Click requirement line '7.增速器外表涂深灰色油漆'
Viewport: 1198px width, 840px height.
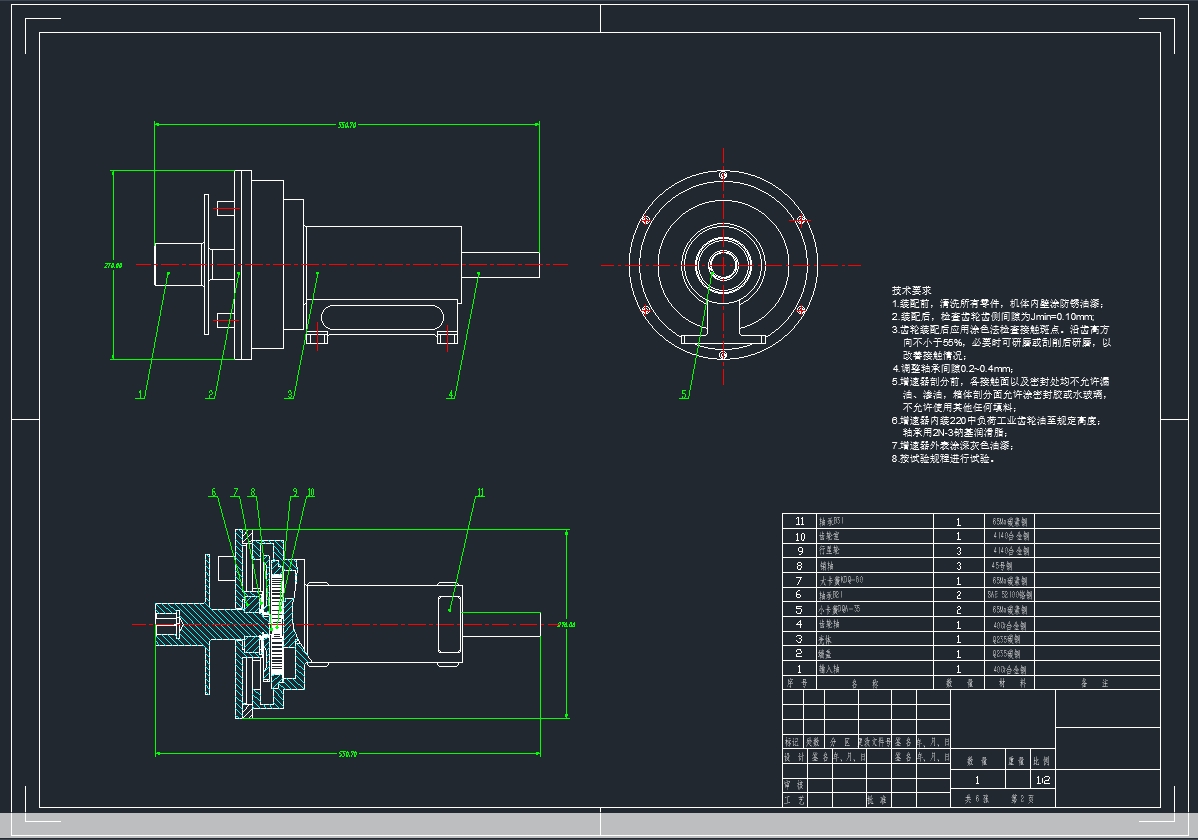click(x=953, y=446)
